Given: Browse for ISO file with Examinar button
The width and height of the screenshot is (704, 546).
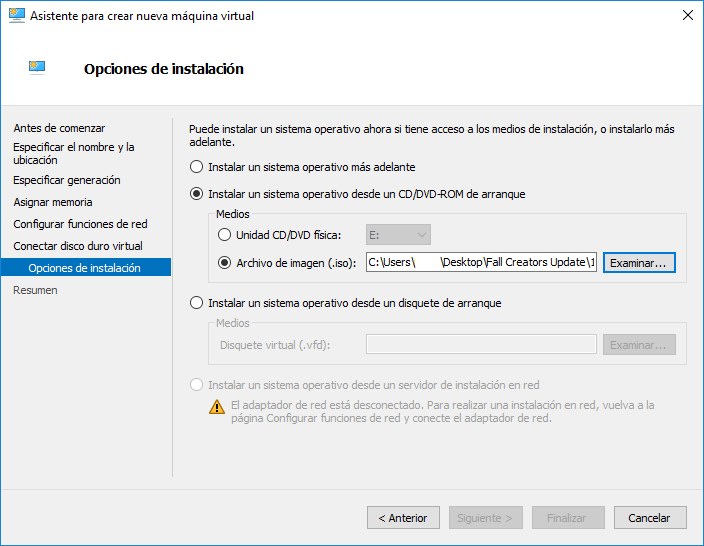Looking at the screenshot, I should point(639,263).
